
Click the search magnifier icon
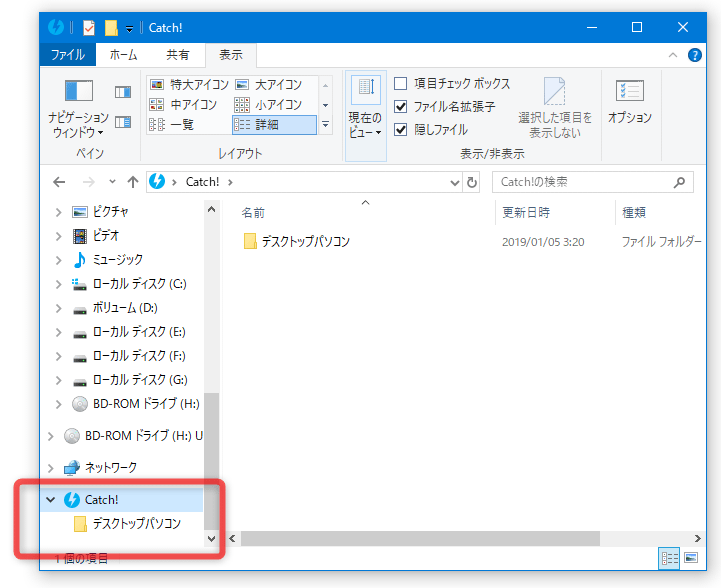coord(679,183)
